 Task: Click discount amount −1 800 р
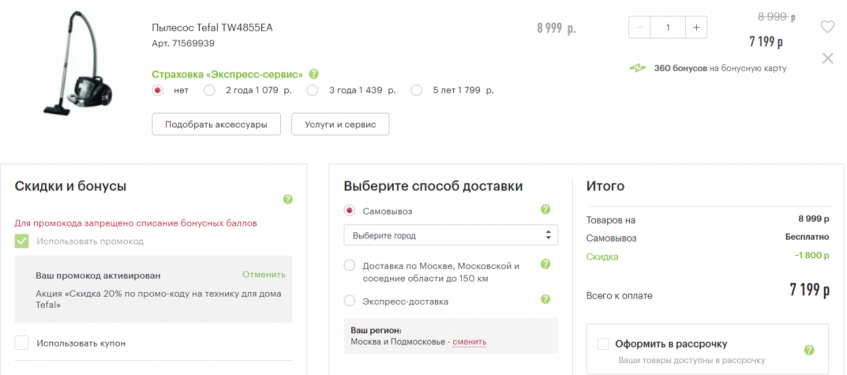(812, 256)
